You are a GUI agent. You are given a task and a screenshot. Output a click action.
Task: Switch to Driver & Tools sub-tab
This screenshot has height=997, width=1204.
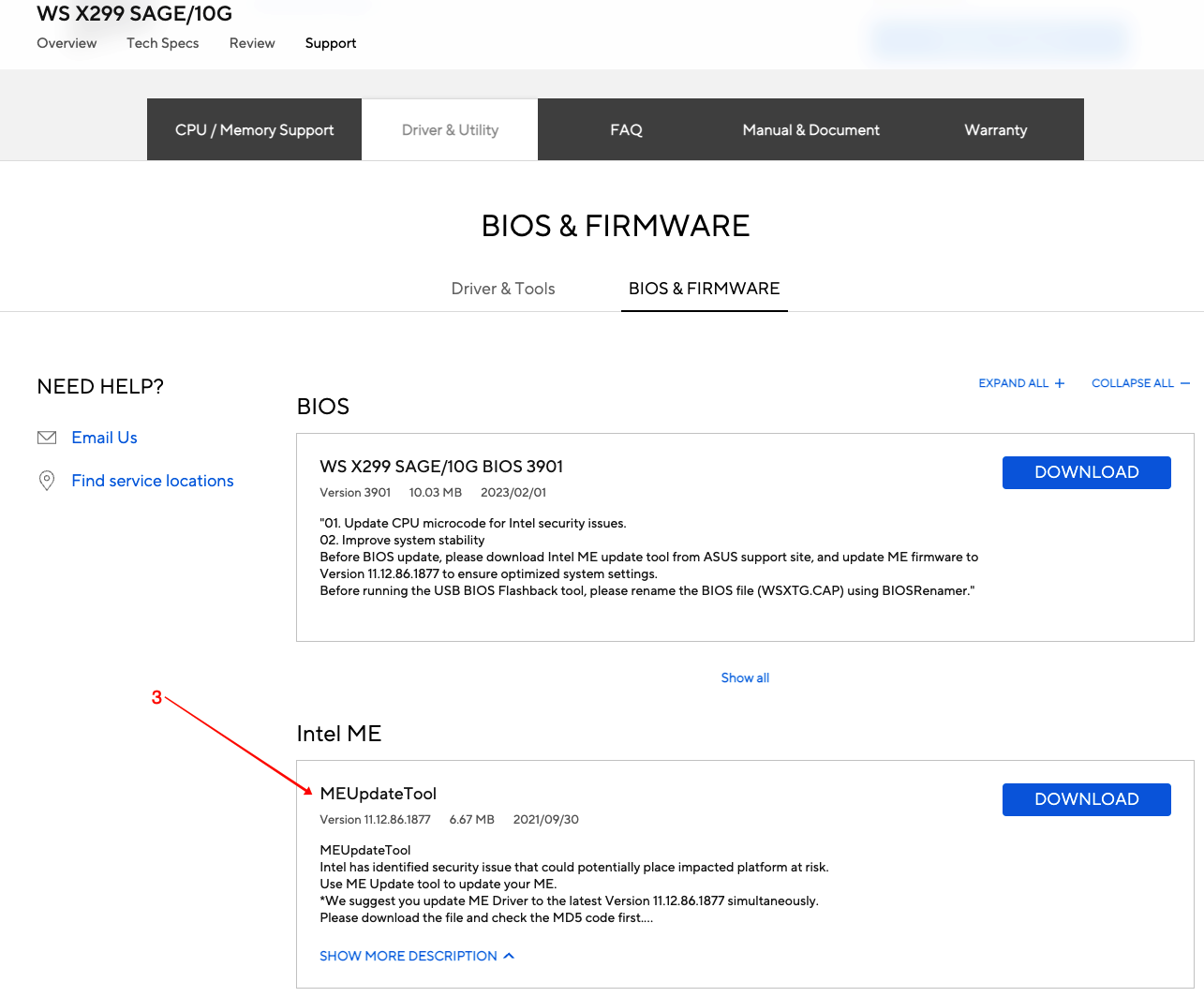click(503, 289)
